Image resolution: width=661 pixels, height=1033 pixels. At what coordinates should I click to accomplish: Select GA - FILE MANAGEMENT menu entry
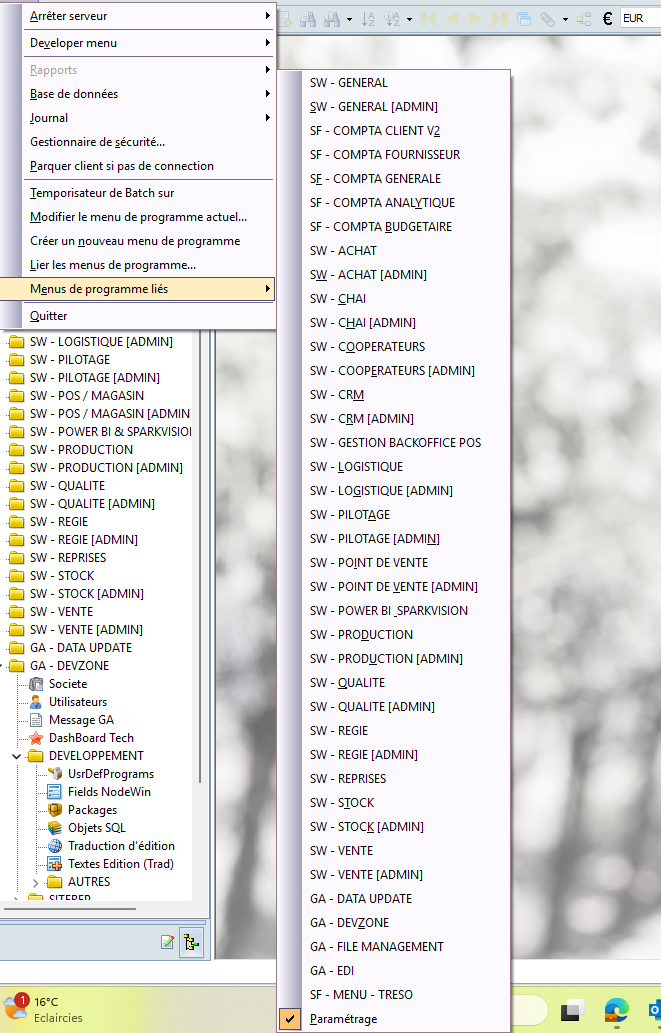click(x=376, y=947)
